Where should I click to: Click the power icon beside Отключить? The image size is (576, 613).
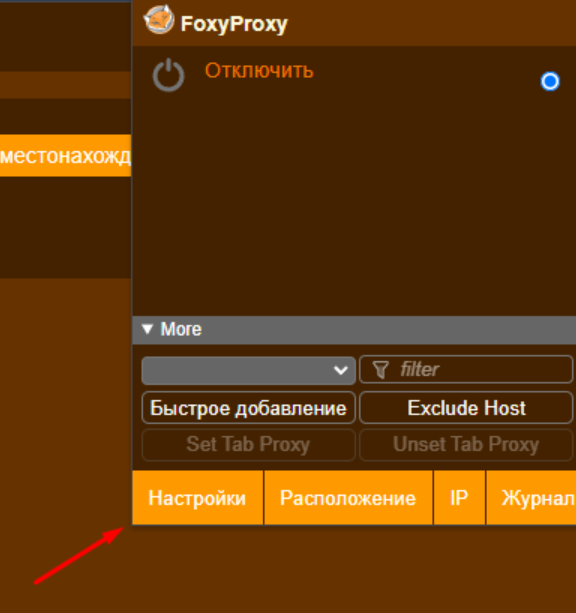click(168, 75)
